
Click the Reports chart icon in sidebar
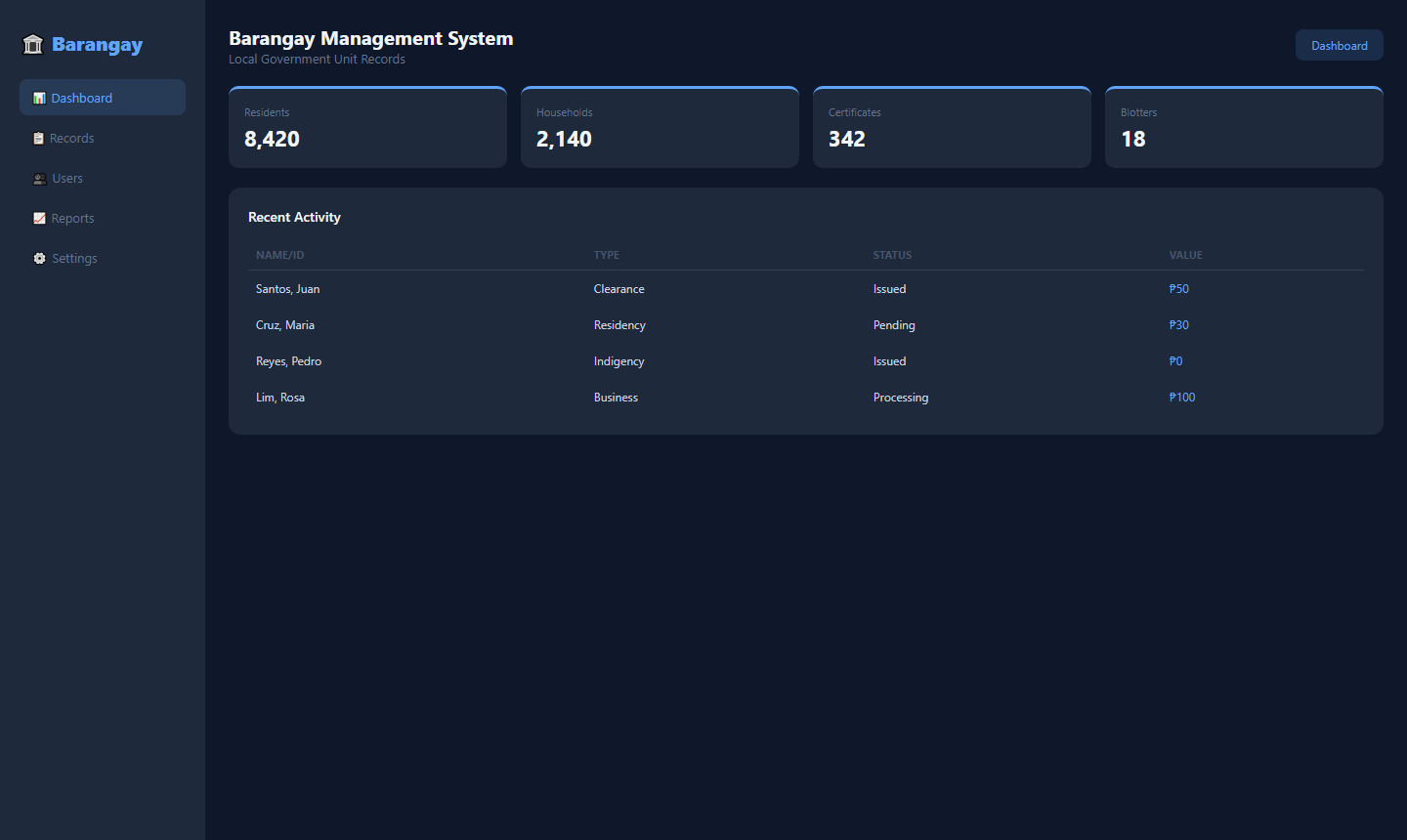pos(39,219)
